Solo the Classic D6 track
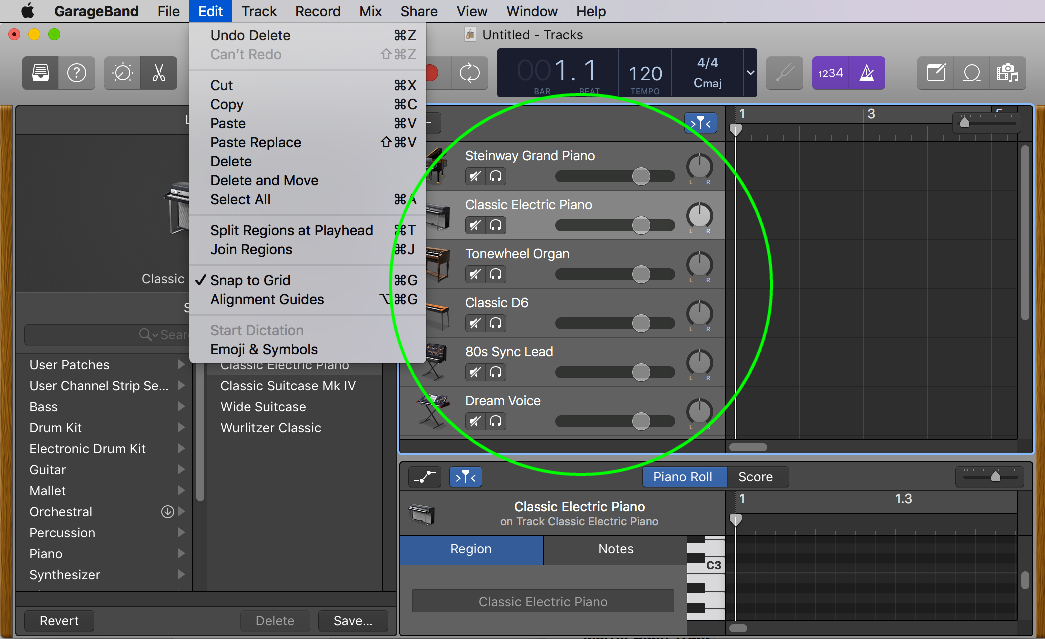 pos(495,323)
